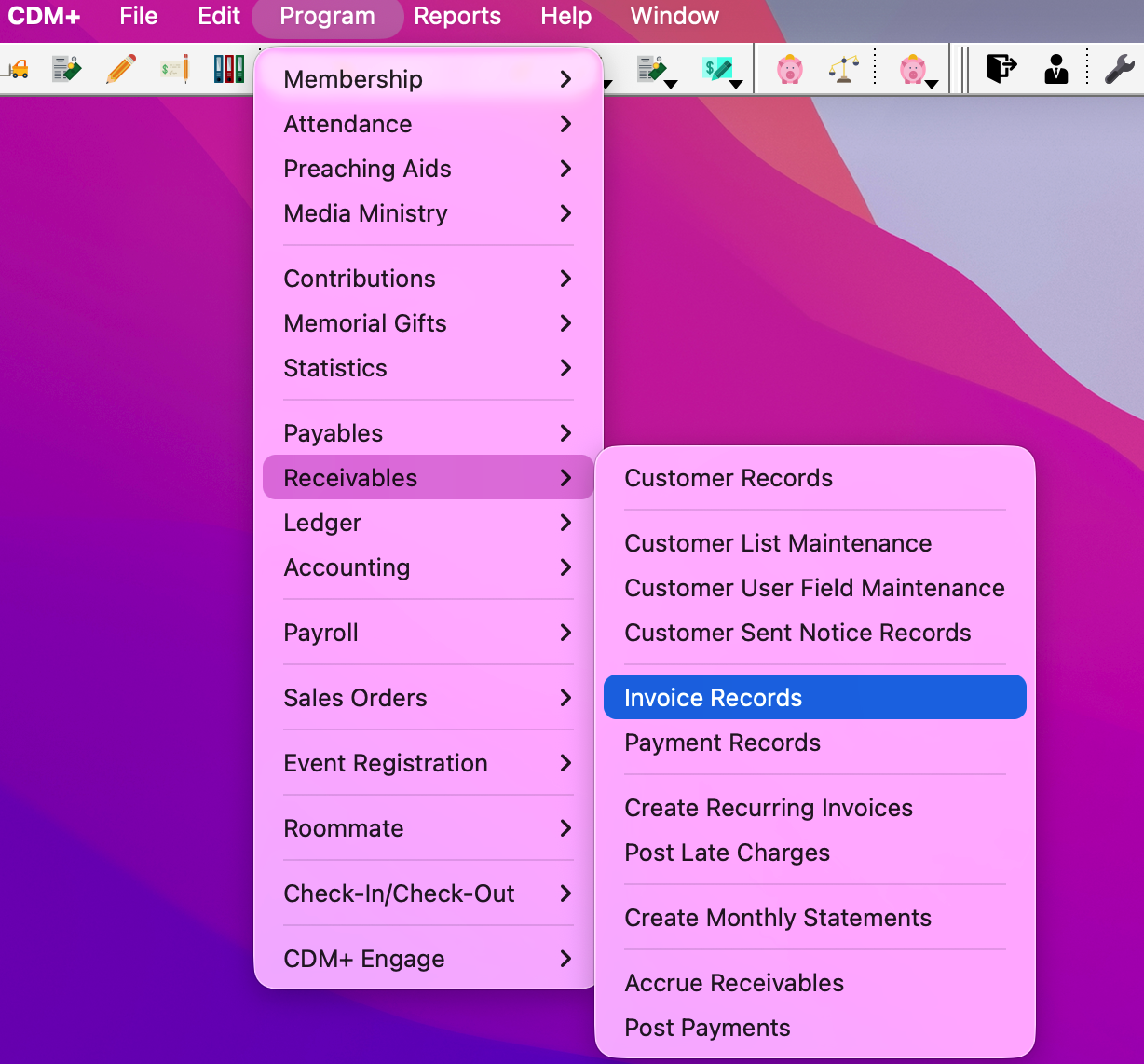
Task: Expand the Attendance submenu arrow
Action: click(565, 124)
